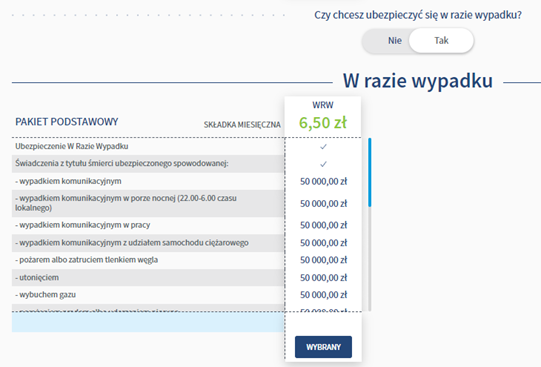Click checkmark for Ubezpieczenie W Razie Wypadku
Viewport: 541px width, 367px height.
pyautogui.click(x=323, y=147)
